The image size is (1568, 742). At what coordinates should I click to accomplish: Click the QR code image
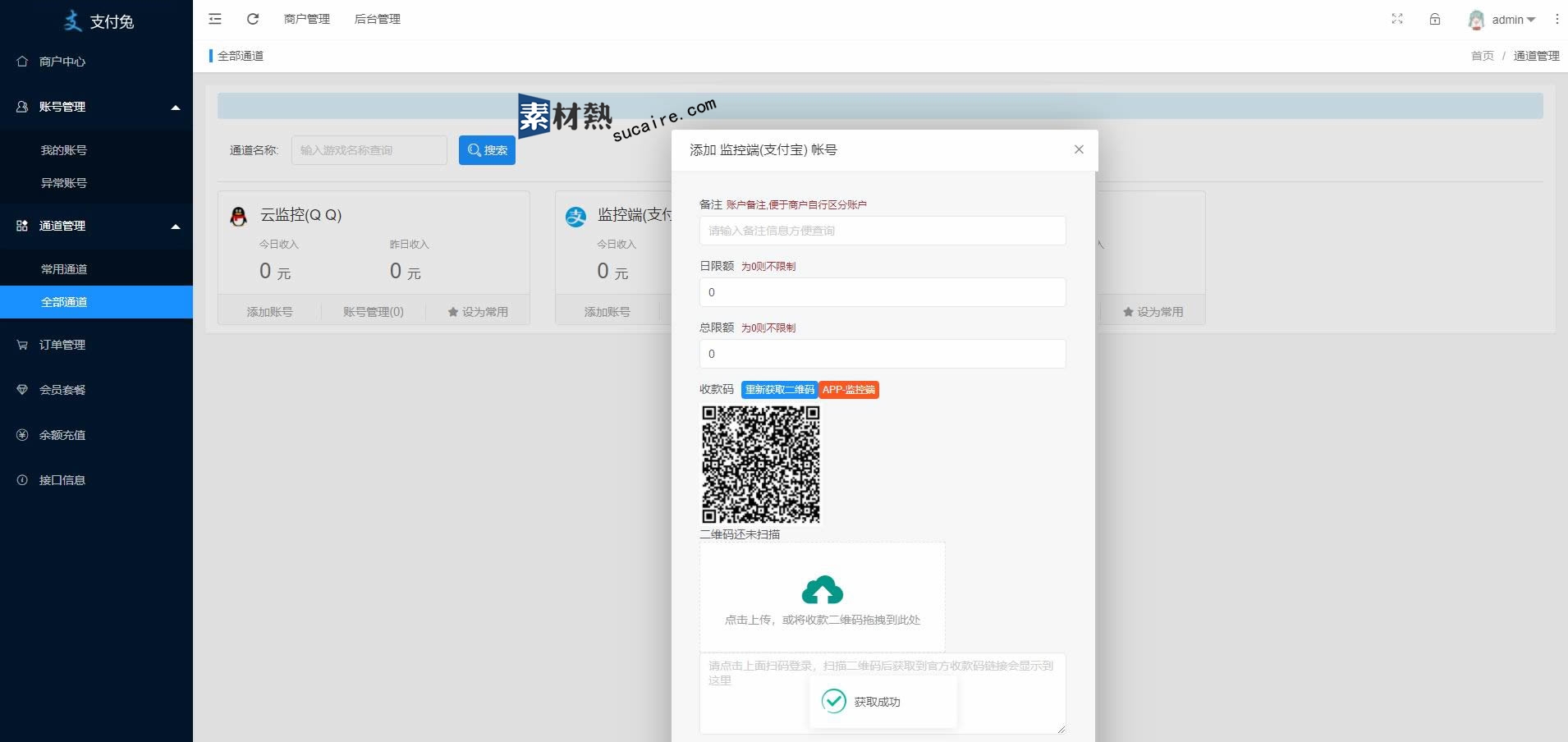(x=761, y=464)
